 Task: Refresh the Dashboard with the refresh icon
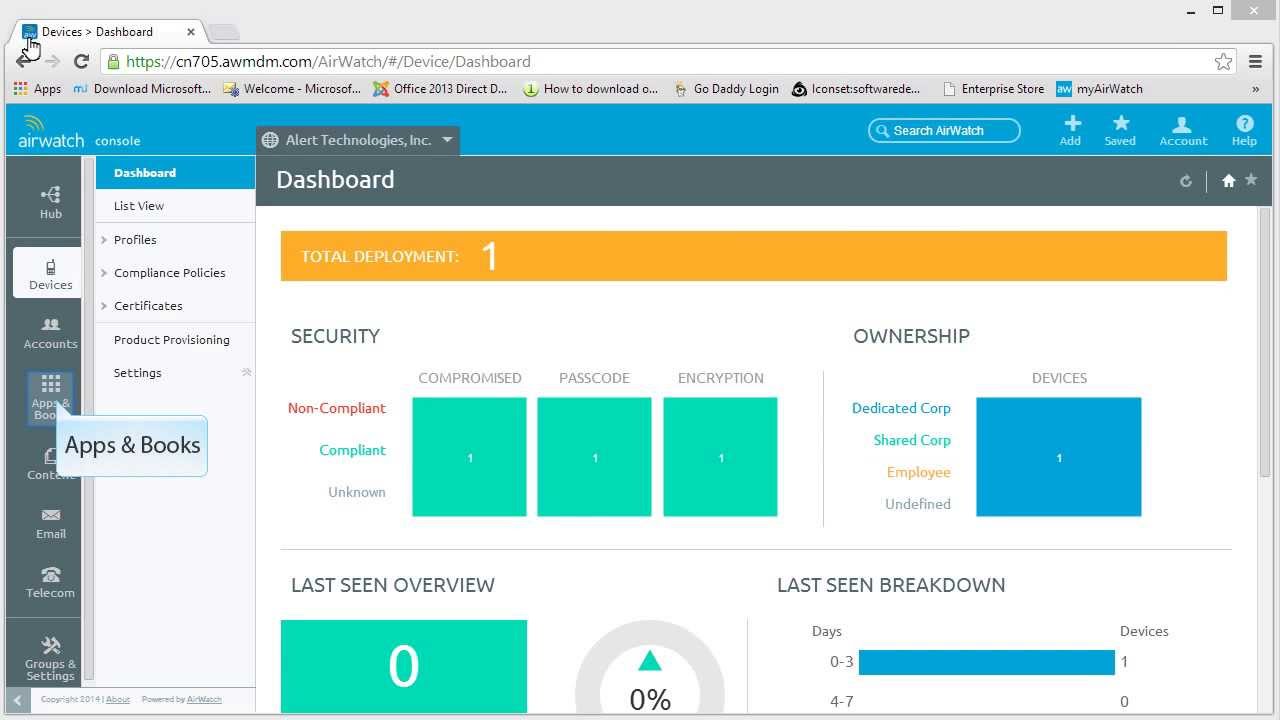[1186, 181]
